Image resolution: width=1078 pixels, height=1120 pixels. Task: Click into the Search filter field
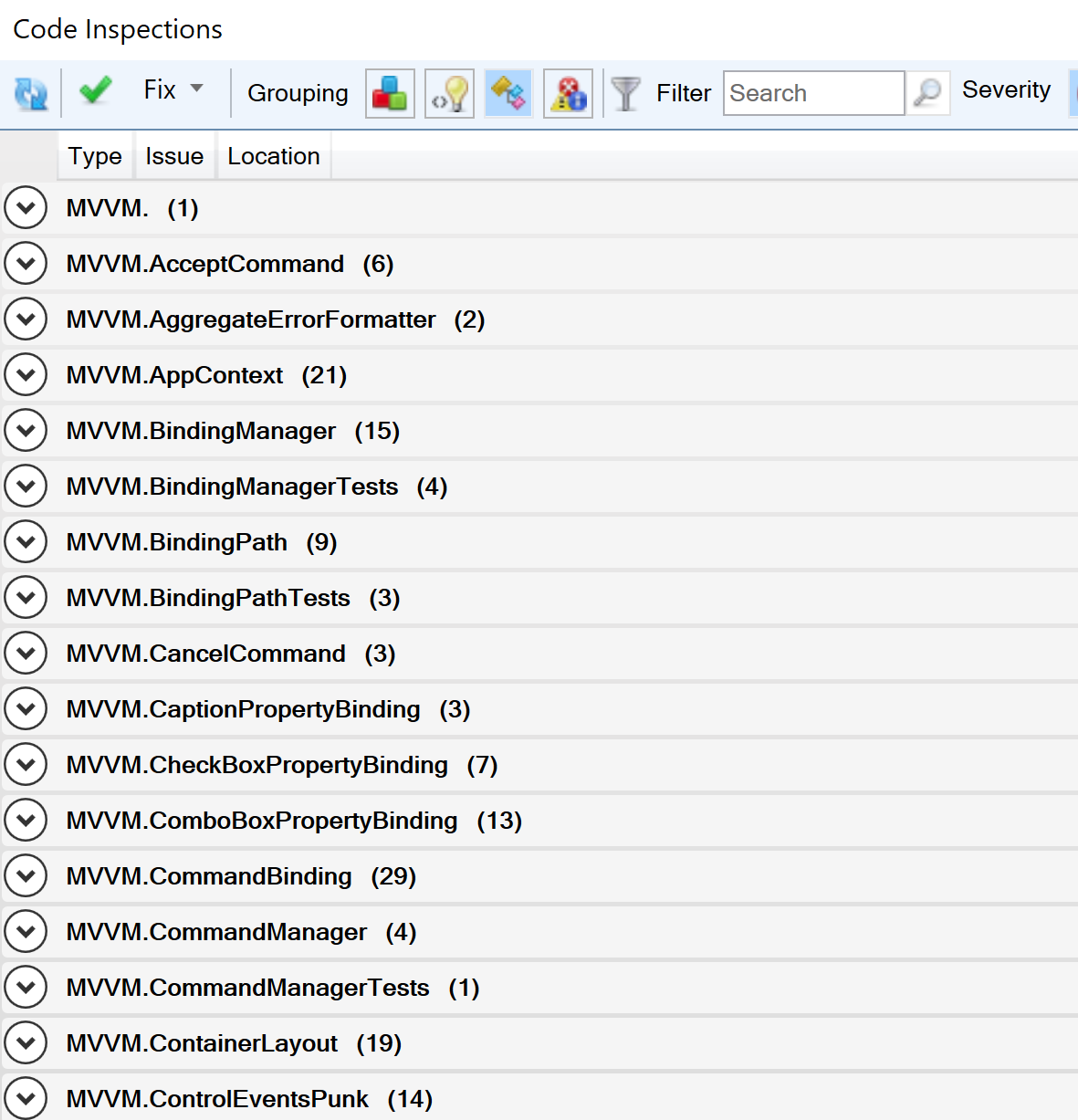click(x=813, y=93)
